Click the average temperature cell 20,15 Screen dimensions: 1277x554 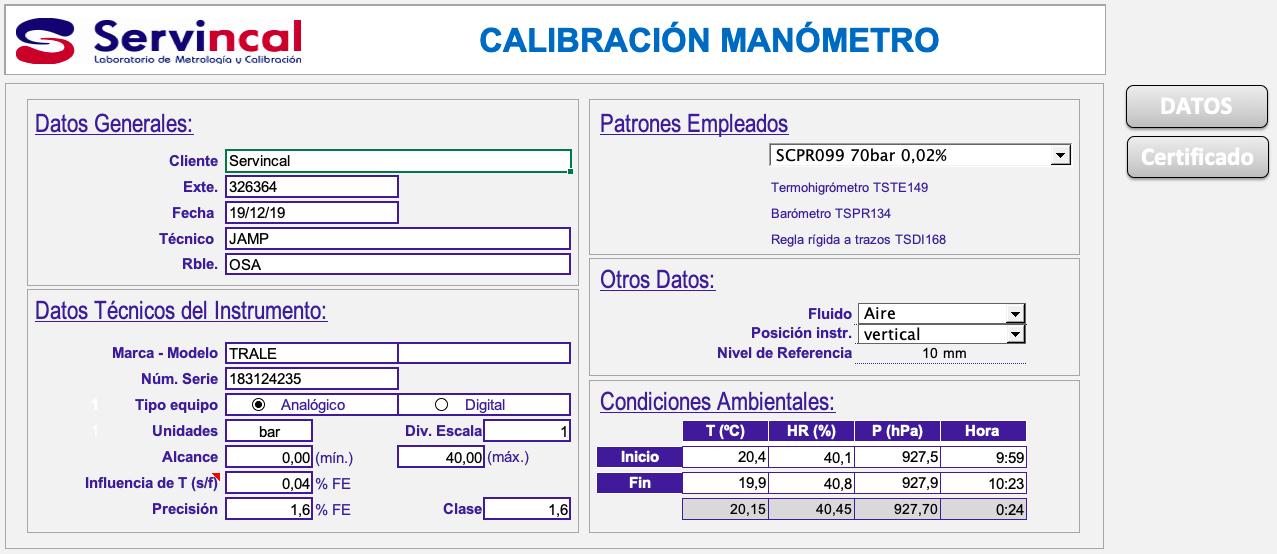725,509
